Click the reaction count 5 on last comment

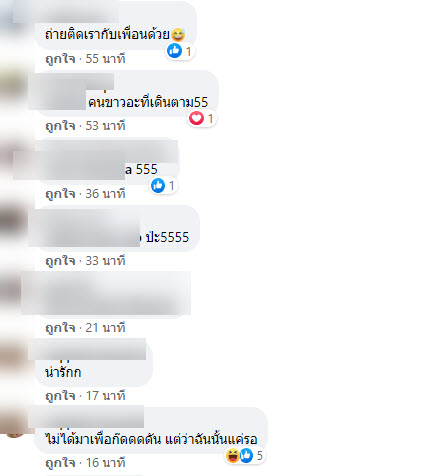pos(260,455)
